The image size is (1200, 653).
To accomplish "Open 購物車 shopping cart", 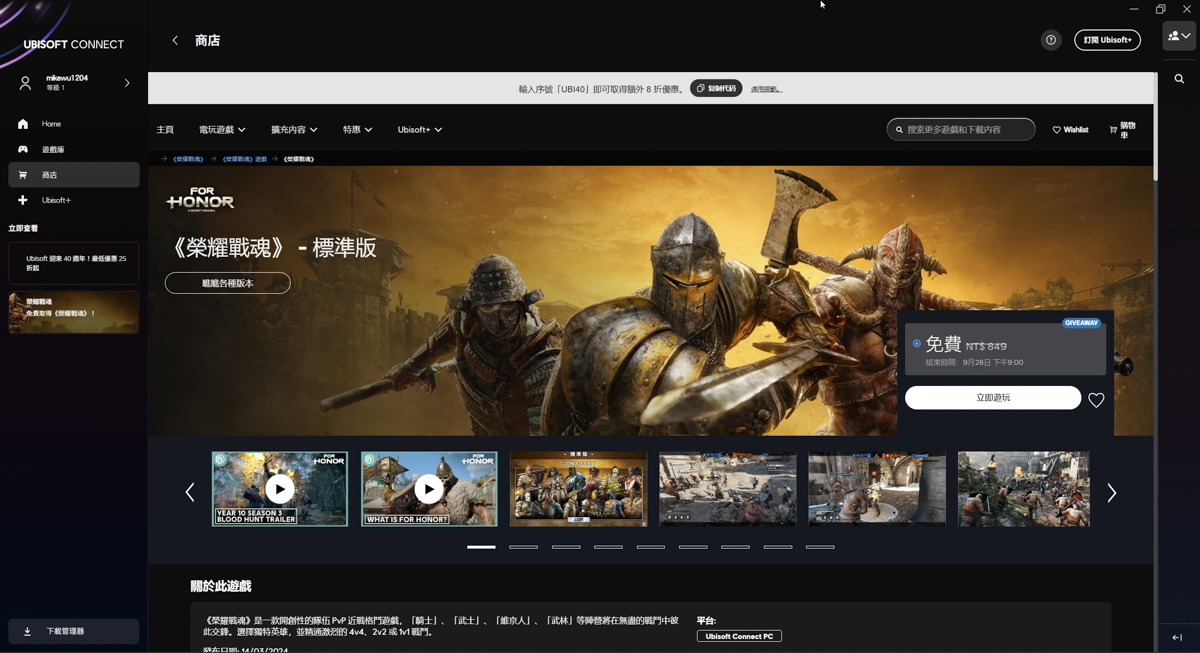I will pyautogui.click(x=1123, y=130).
